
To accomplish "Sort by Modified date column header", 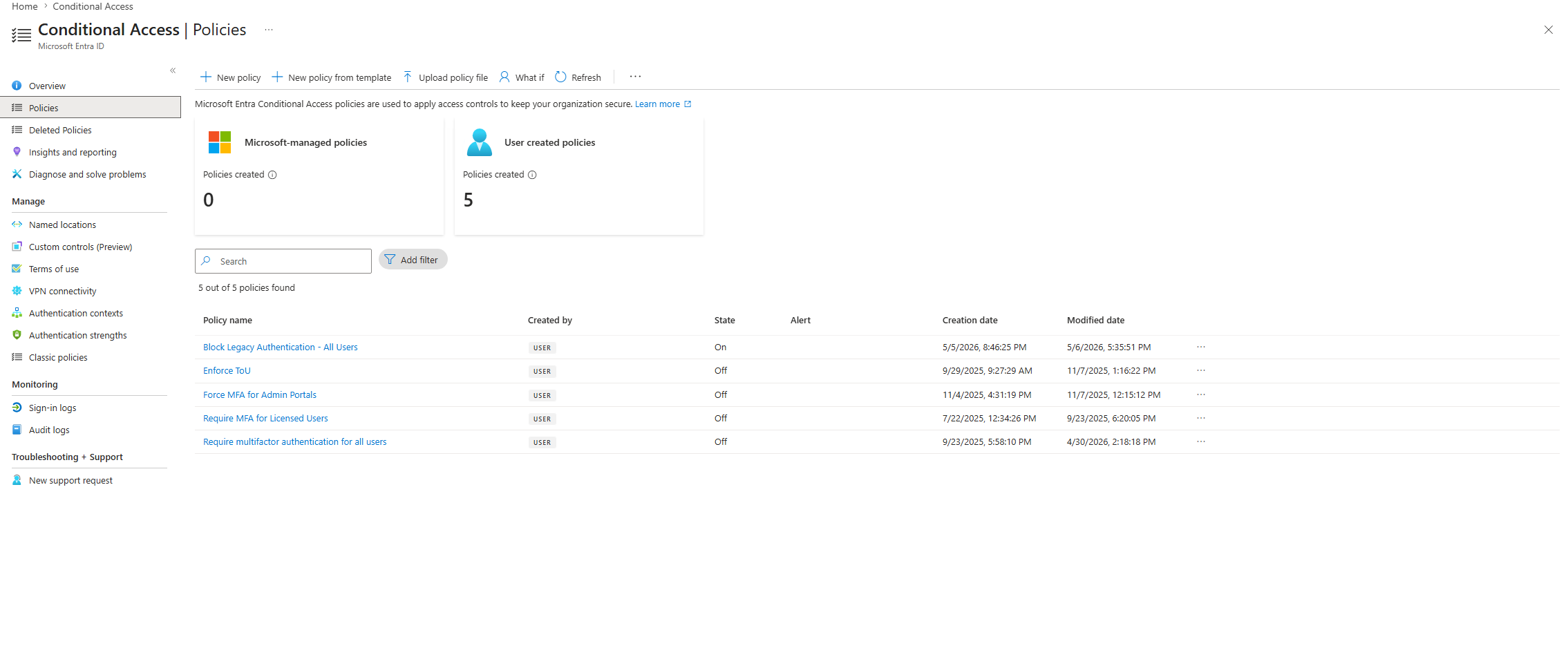I will click(x=1095, y=321).
